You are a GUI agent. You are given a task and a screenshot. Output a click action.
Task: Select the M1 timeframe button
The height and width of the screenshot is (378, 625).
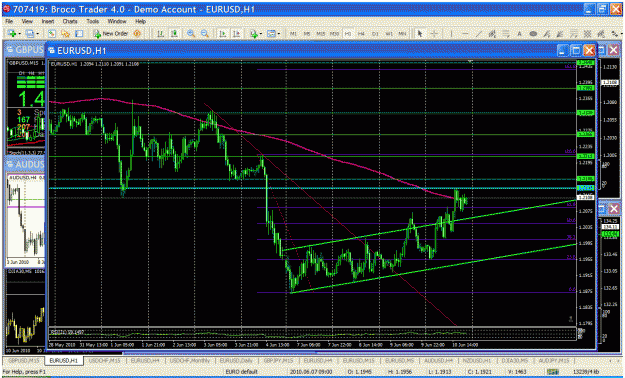click(x=293, y=34)
